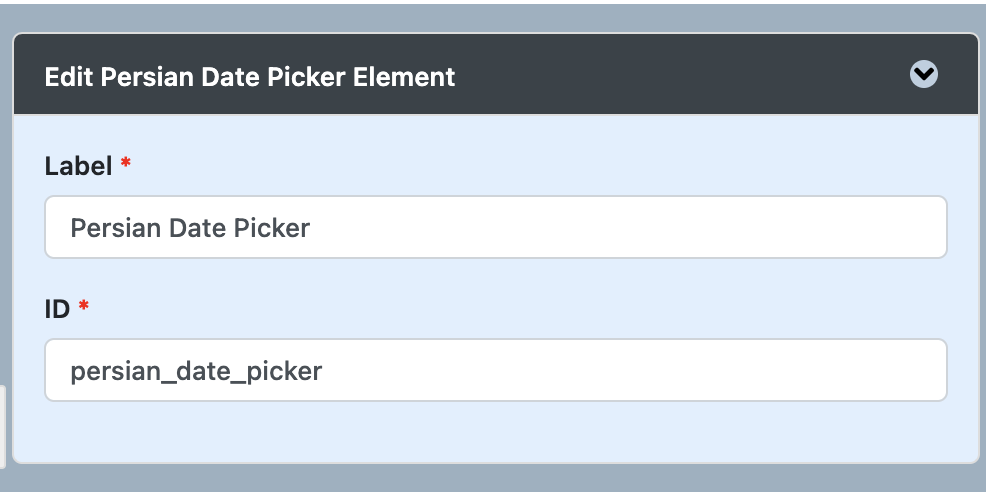This screenshot has width=986, height=492.
Task: Focus the Label input field
Action: [x=495, y=227]
